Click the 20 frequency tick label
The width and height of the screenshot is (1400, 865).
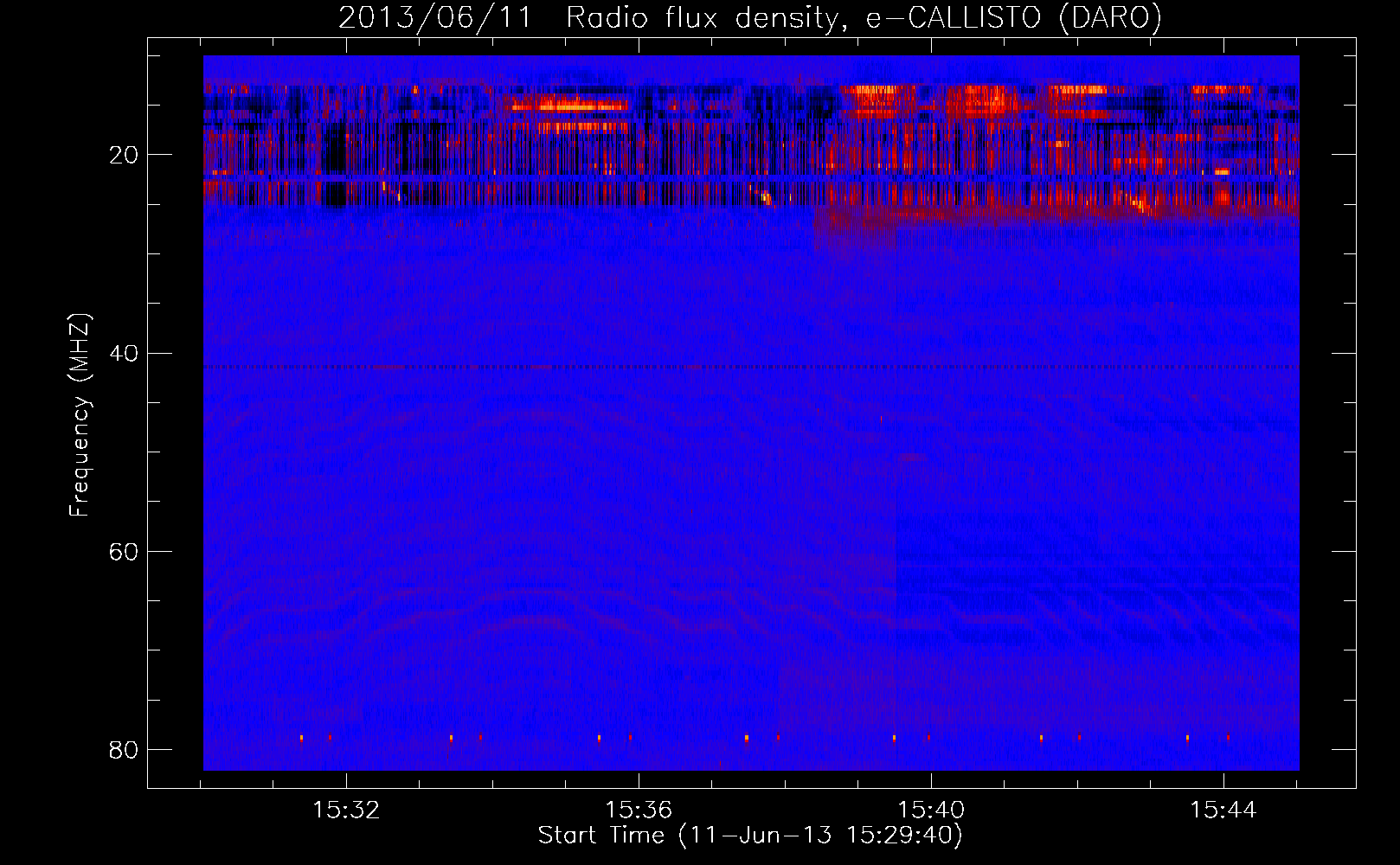pos(124,156)
